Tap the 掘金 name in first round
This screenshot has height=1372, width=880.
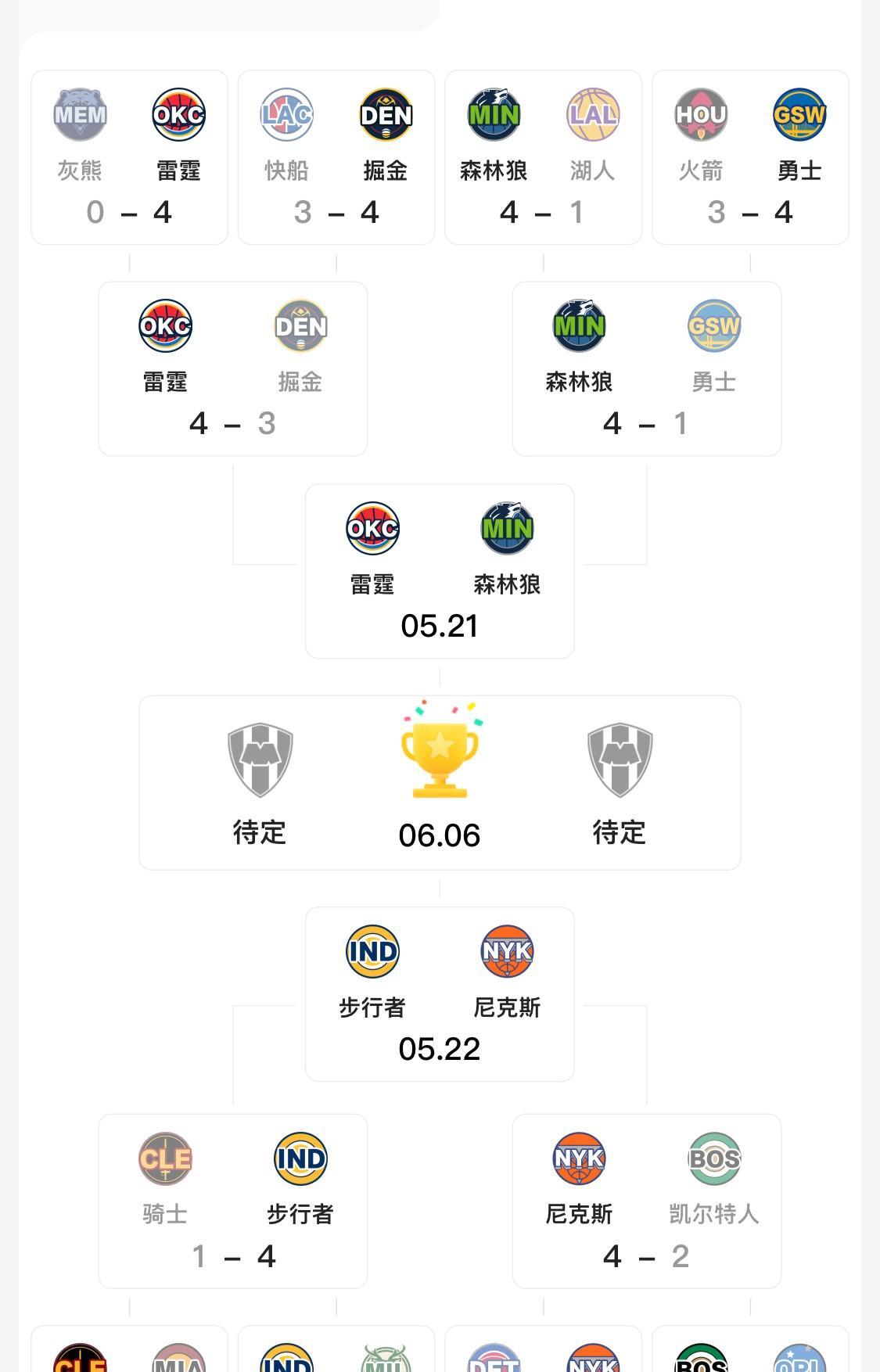(386, 171)
